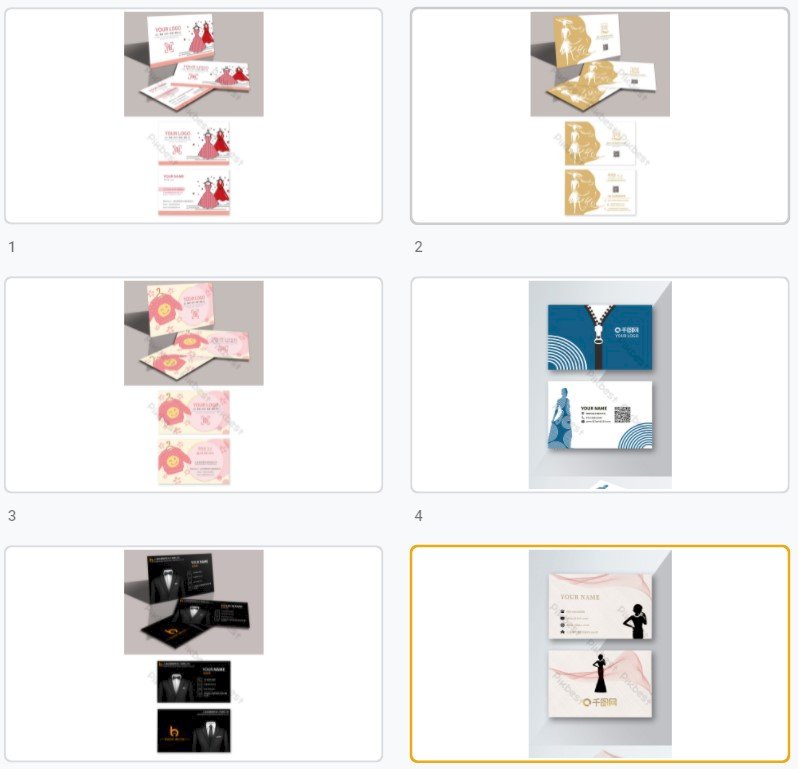Click the white card with QR code in slide 4
The height and width of the screenshot is (769, 798).
(600, 415)
